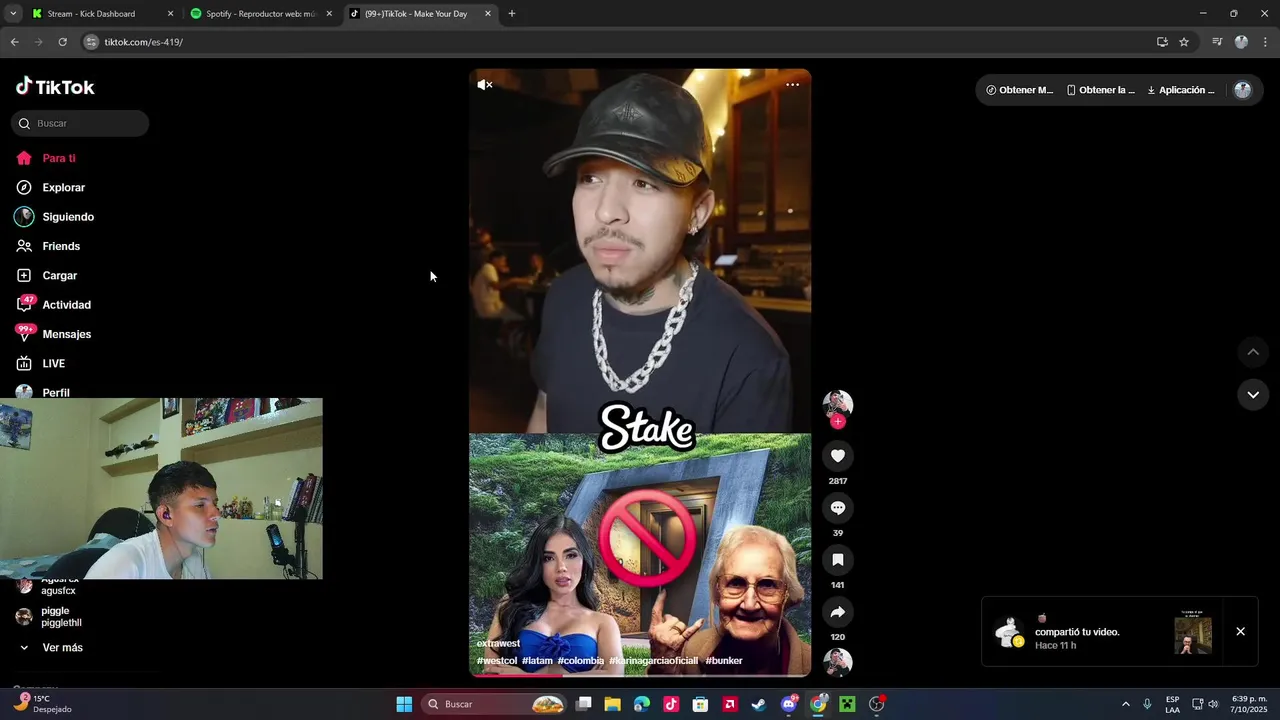Screen dimensions: 1280x720
Task: Open the video's three-dot options menu
Action: point(792,85)
